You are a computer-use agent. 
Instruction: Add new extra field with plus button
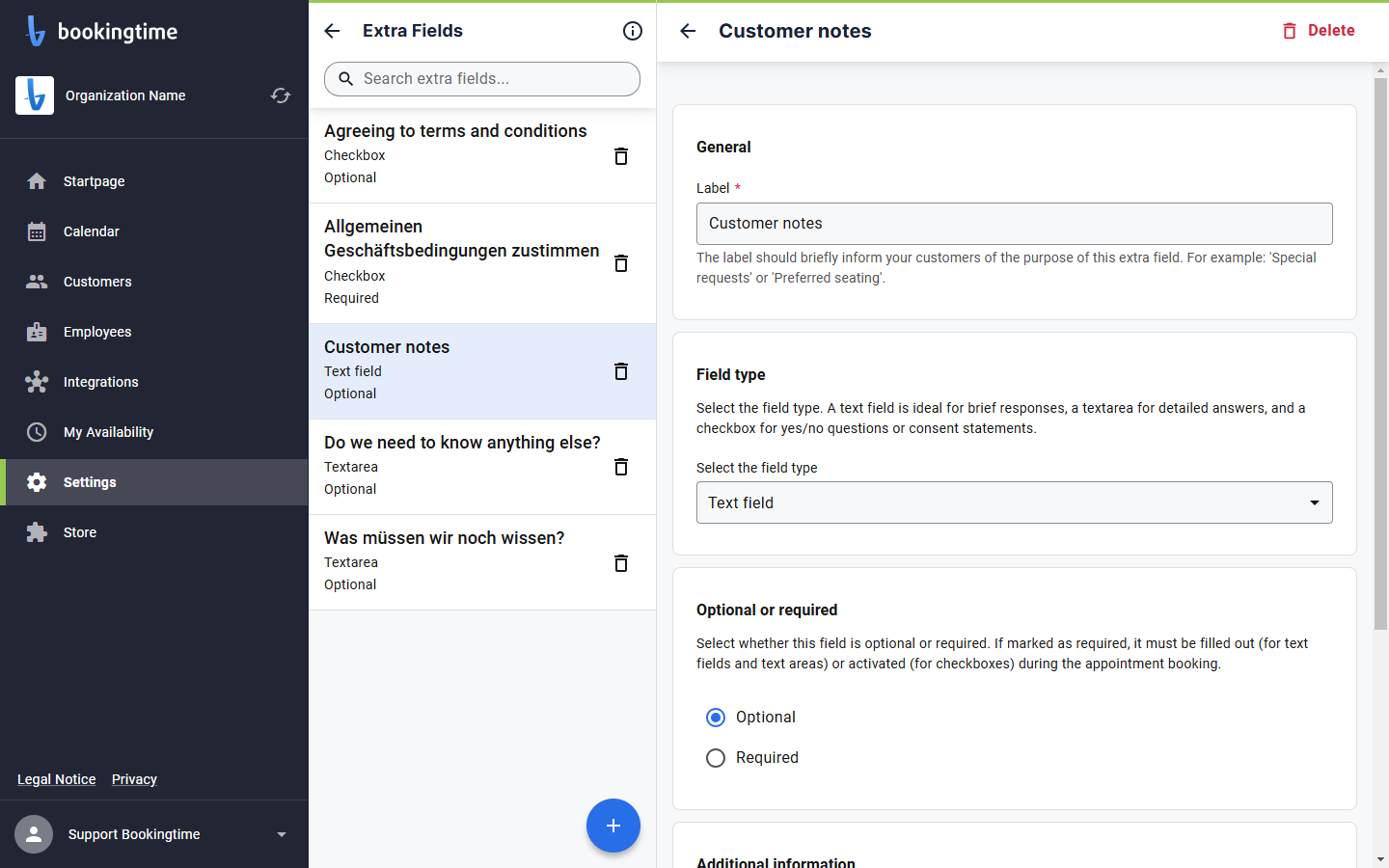(613, 826)
